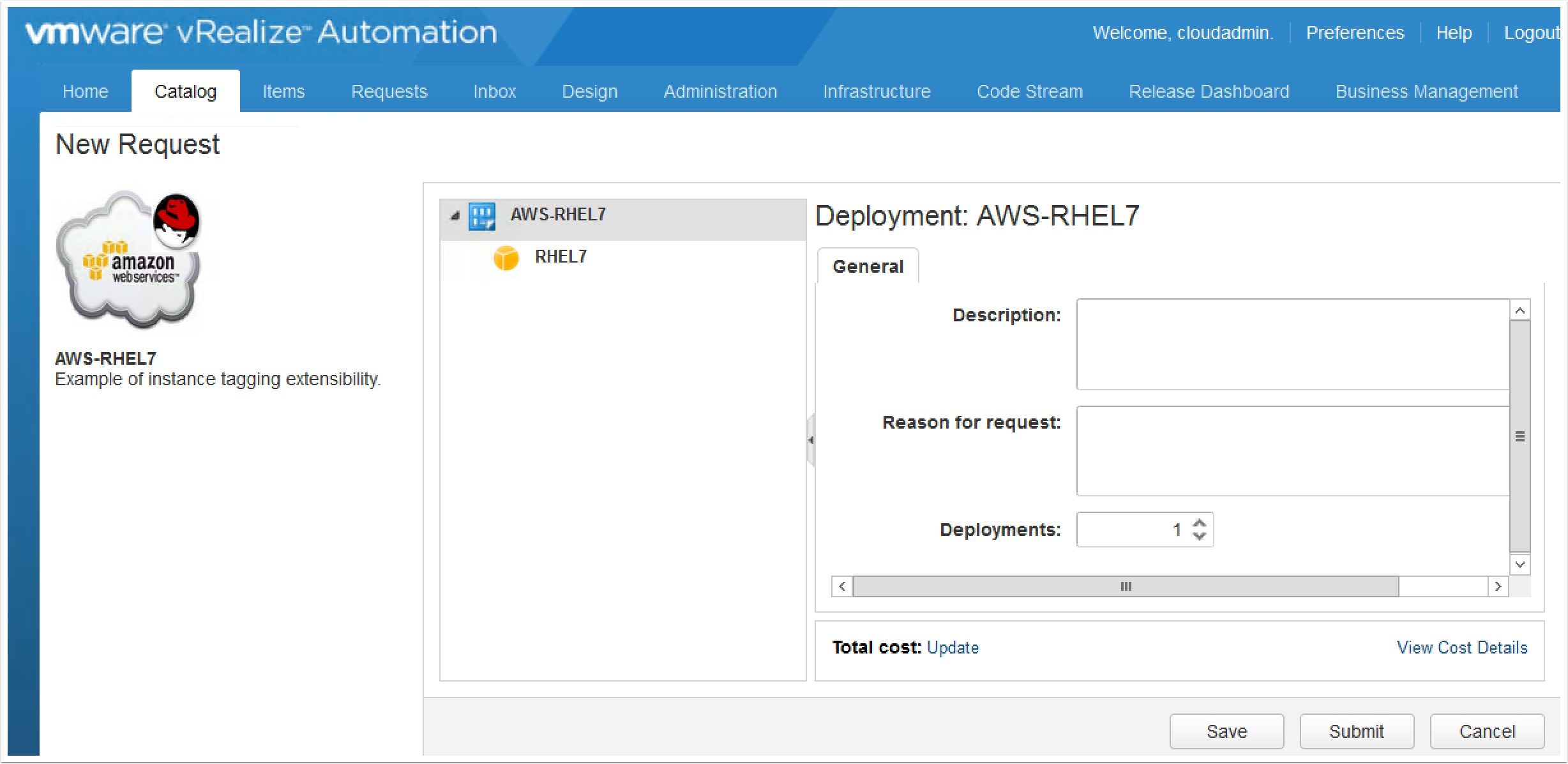Click the horizontal scrollbar thumb

1125,586
